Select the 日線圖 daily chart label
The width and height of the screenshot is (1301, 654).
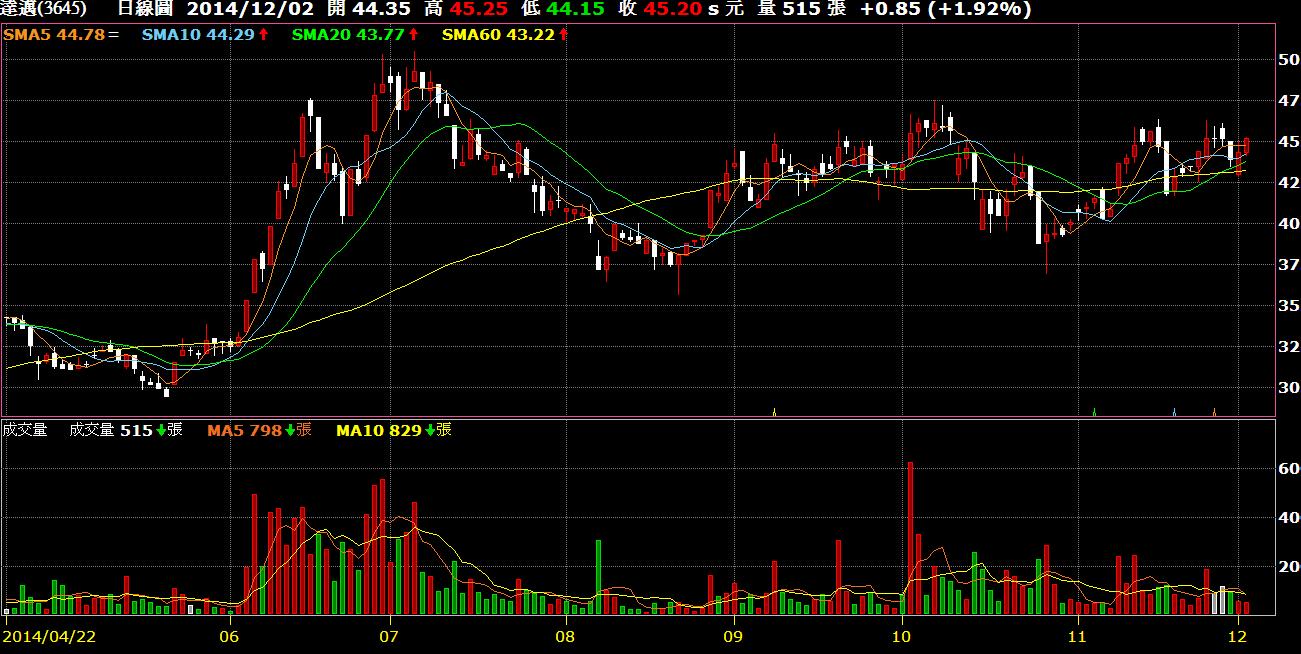tap(146, 10)
